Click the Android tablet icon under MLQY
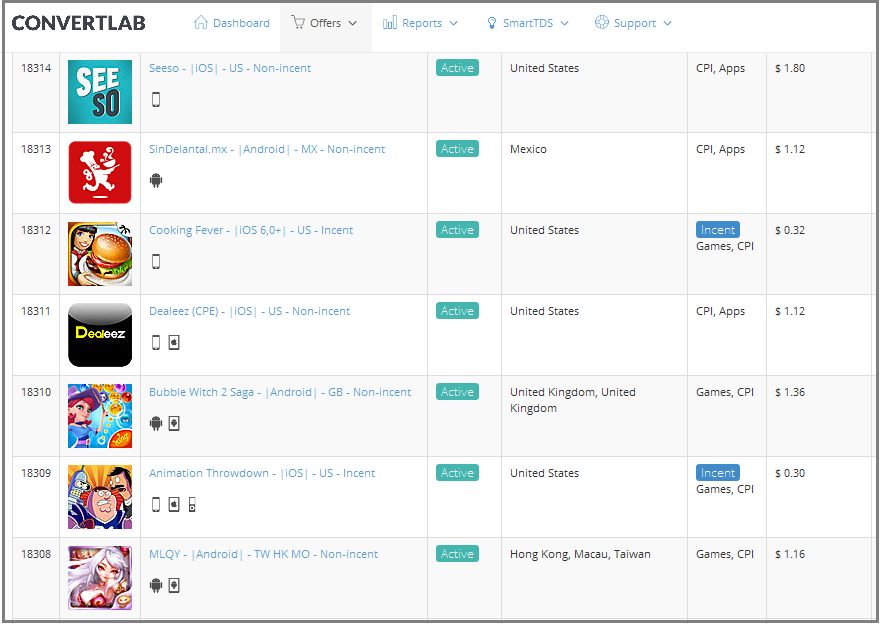This screenshot has height=630, width=883. tap(174, 586)
